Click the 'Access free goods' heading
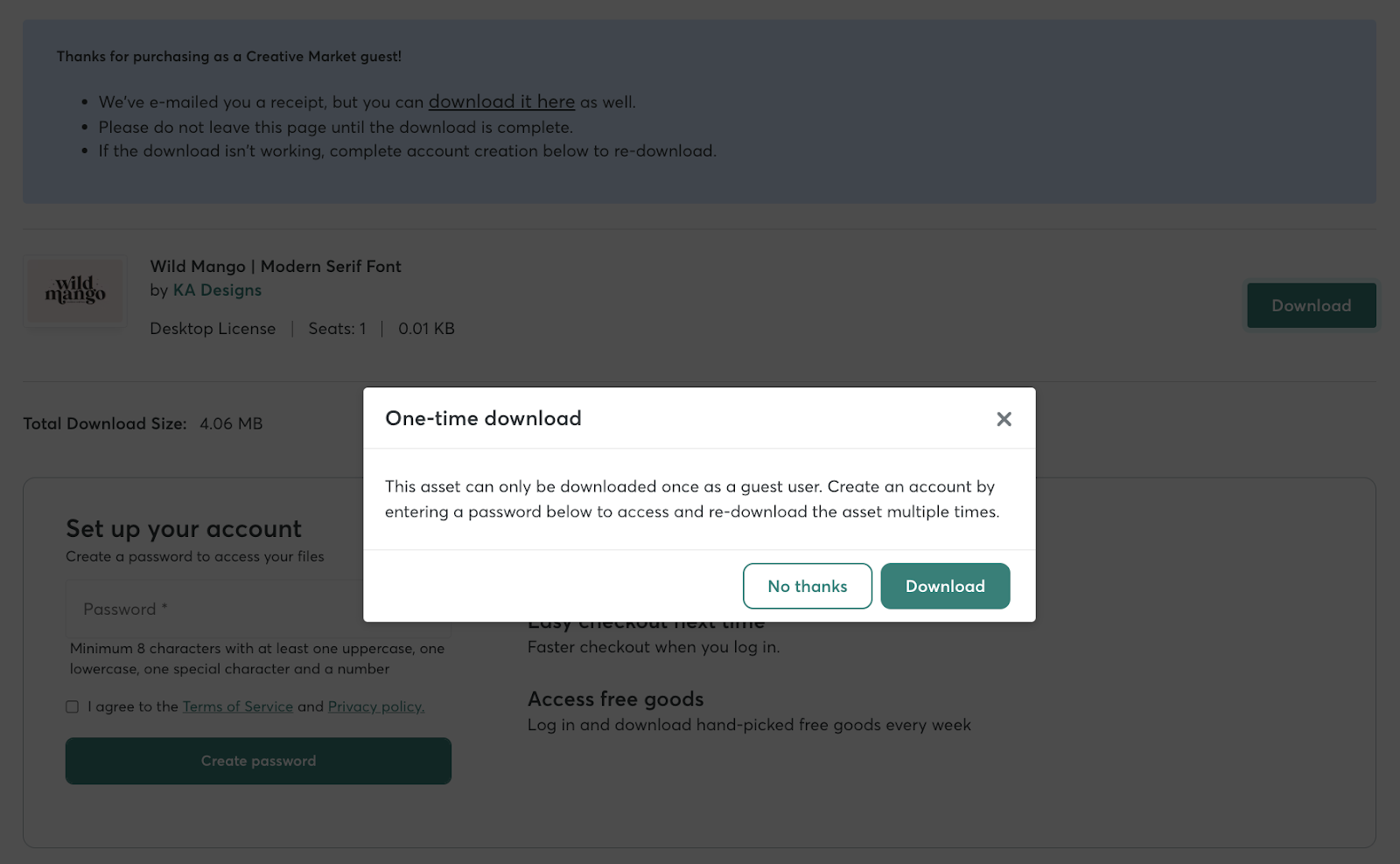Screen dimensions: 1400x864 (616, 699)
